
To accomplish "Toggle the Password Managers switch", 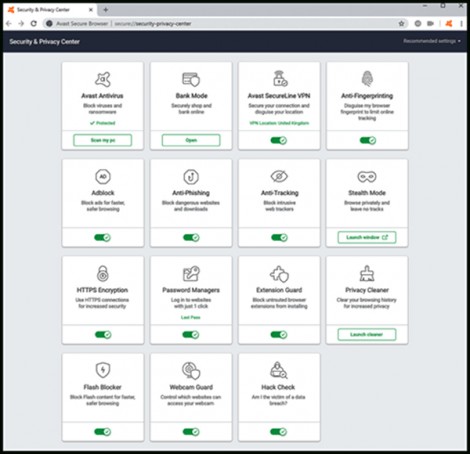I will [191, 334].
